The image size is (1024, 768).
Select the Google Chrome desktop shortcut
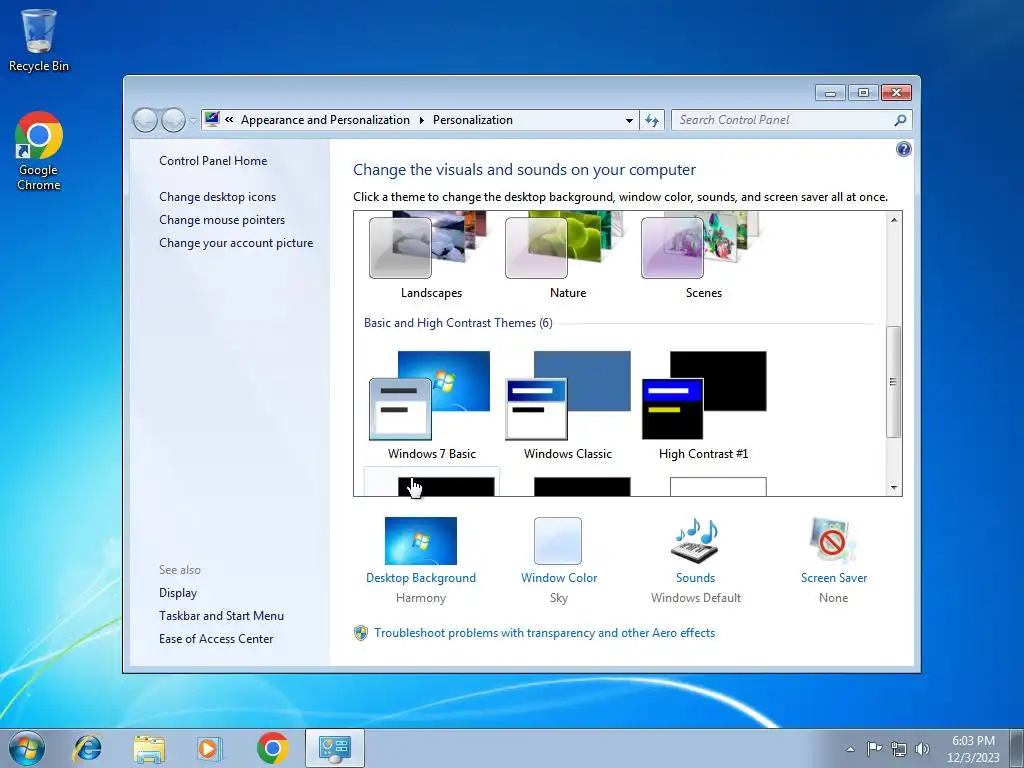[x=39, y=151]
